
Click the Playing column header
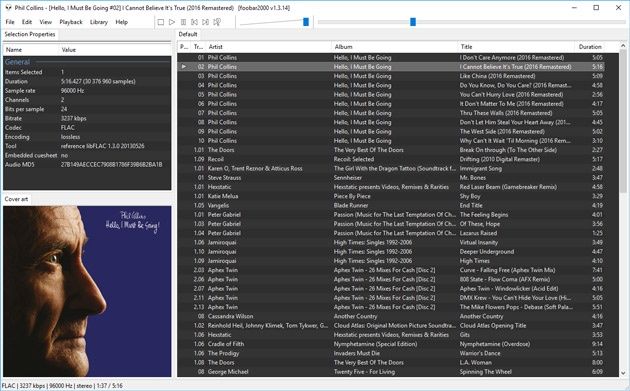[x=184, y=47]
